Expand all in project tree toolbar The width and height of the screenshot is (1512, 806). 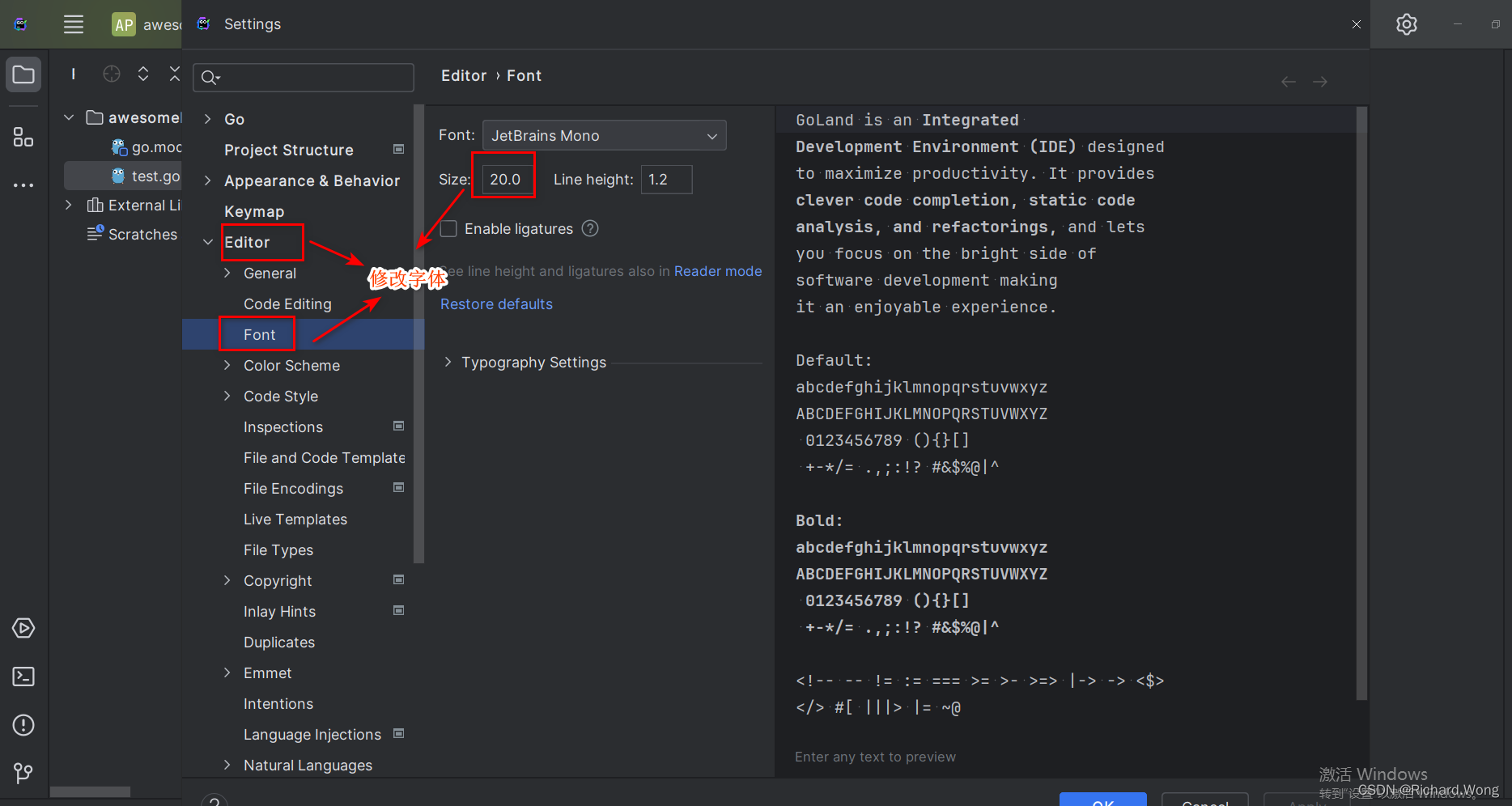tap(143, 74)
